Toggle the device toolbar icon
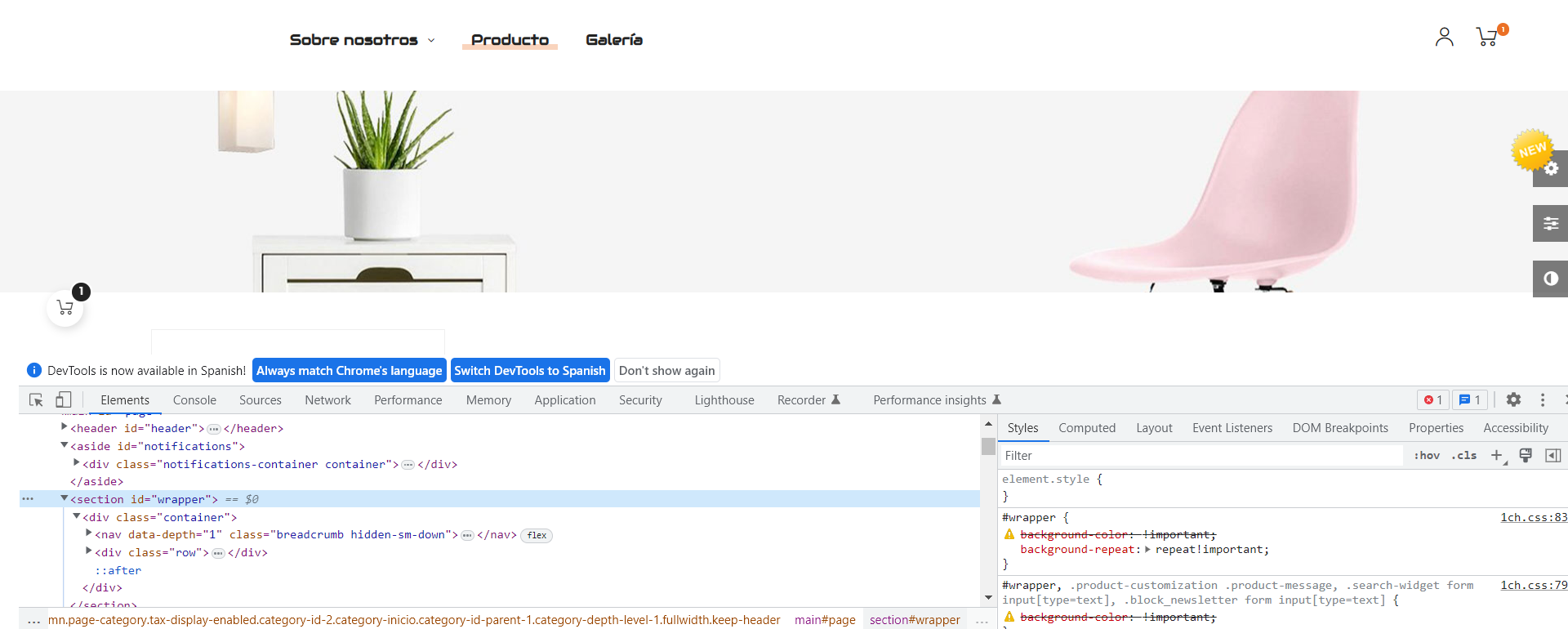 (64, 400)
